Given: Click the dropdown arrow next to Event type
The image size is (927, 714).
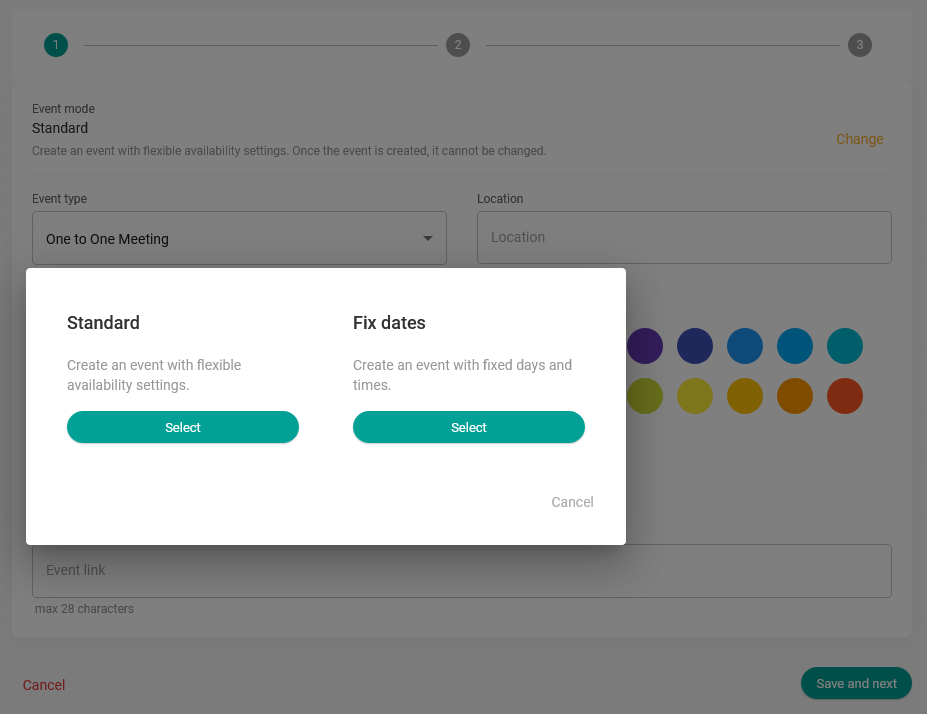Looking at the screenshot, I should pyautogui.click(x=430, y=237).
